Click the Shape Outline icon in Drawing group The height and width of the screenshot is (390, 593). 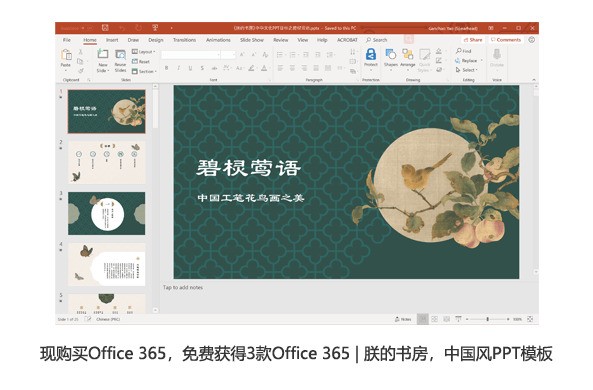pyautogui.click(x=439, y=61)
